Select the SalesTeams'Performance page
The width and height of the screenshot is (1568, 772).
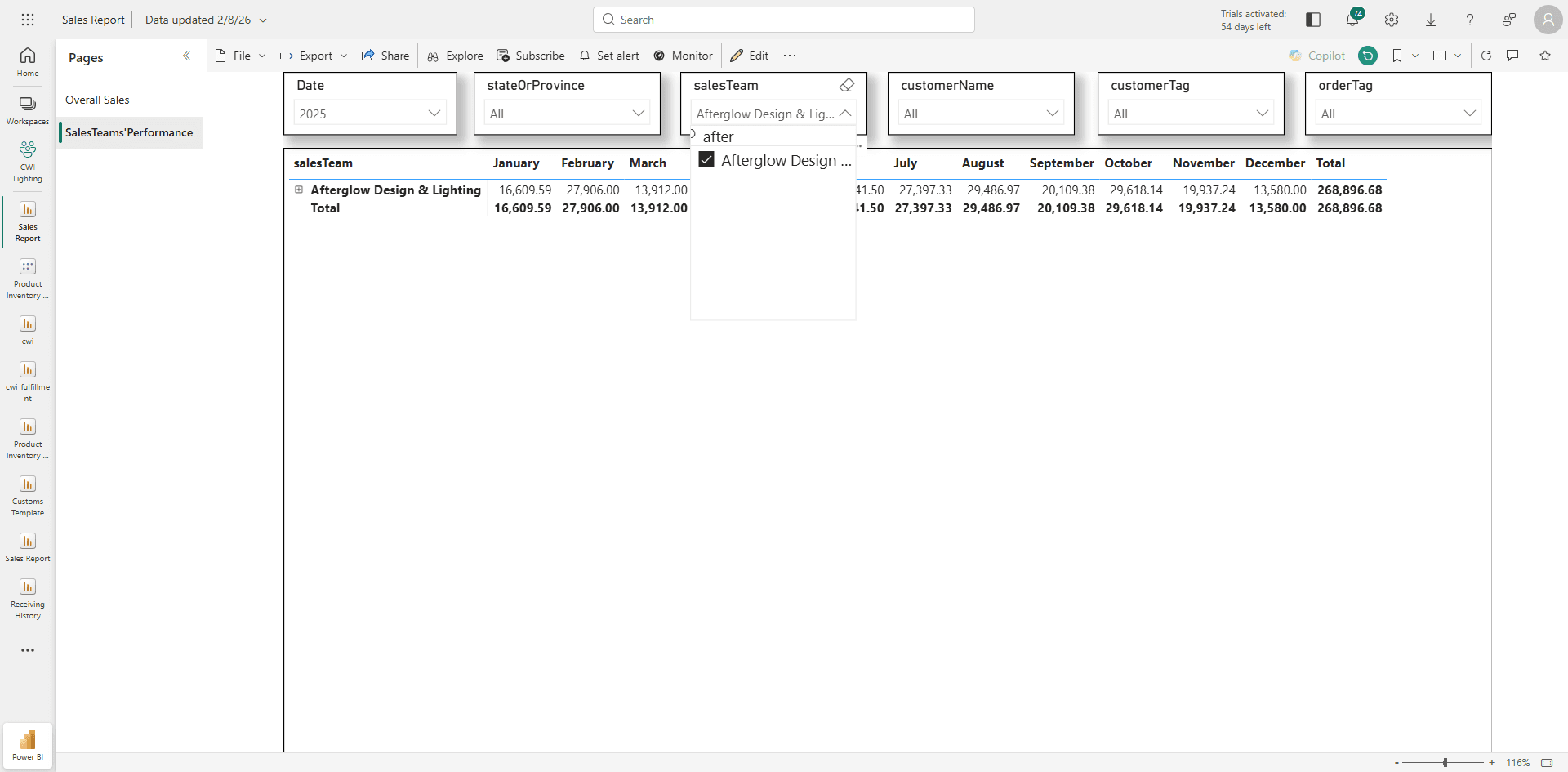129,132
